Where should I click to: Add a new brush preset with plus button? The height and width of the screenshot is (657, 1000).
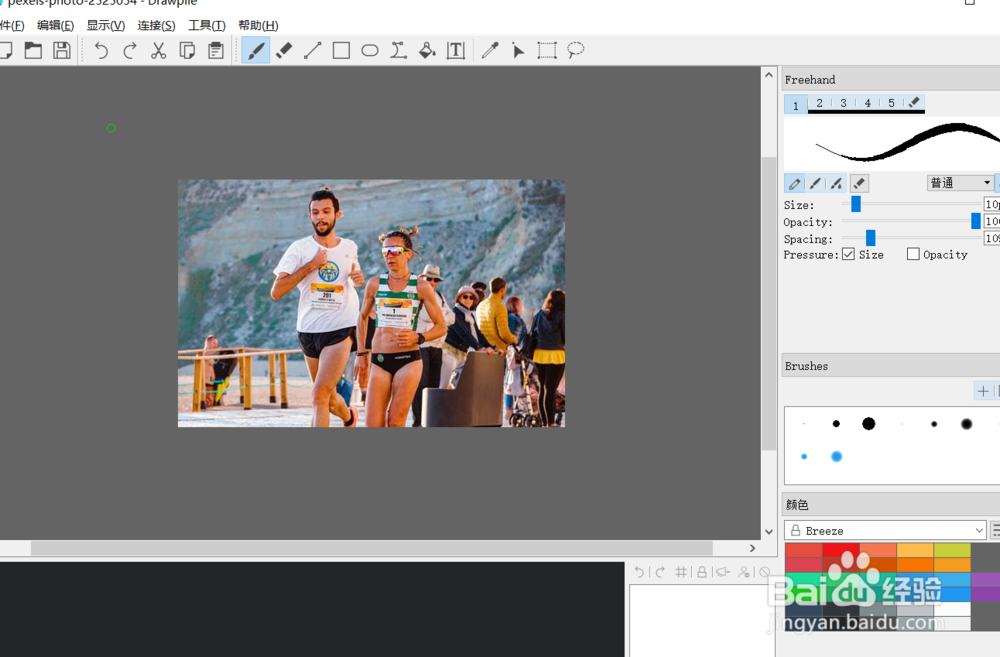[983, 391]
